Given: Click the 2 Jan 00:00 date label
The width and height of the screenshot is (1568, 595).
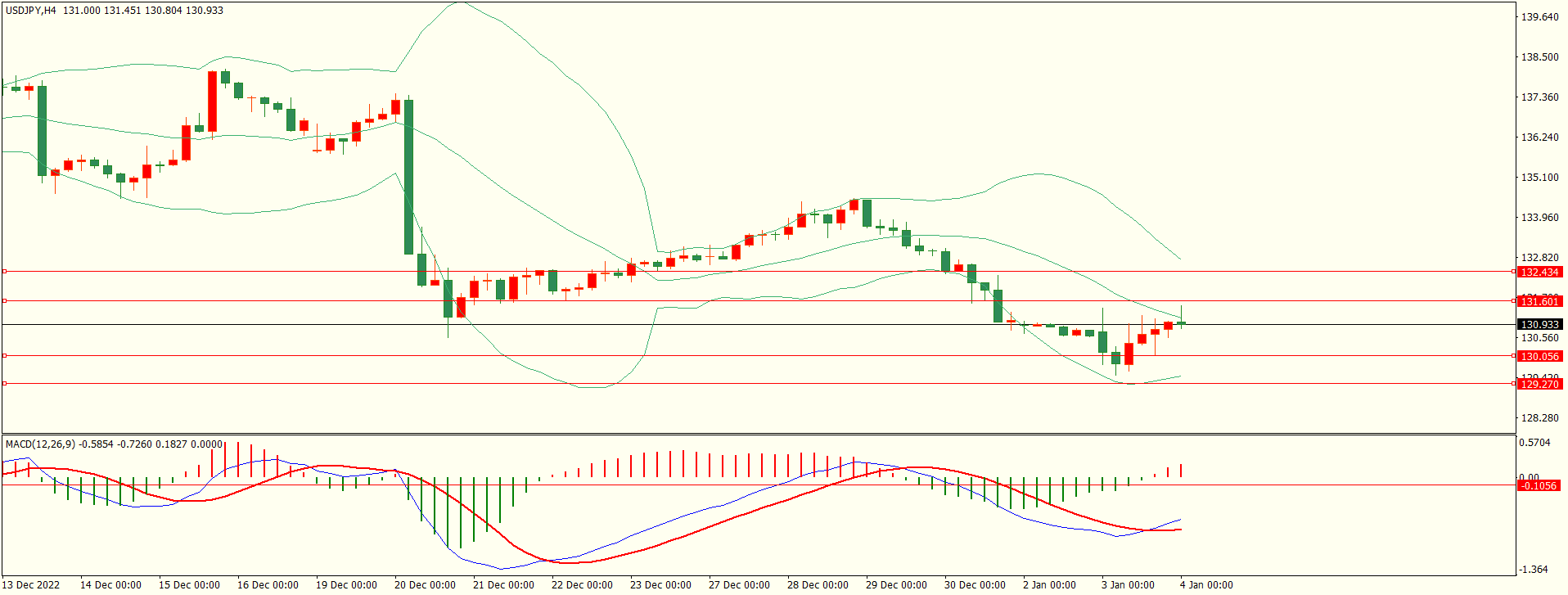Looking at the screenshot, I should 1049,585.
